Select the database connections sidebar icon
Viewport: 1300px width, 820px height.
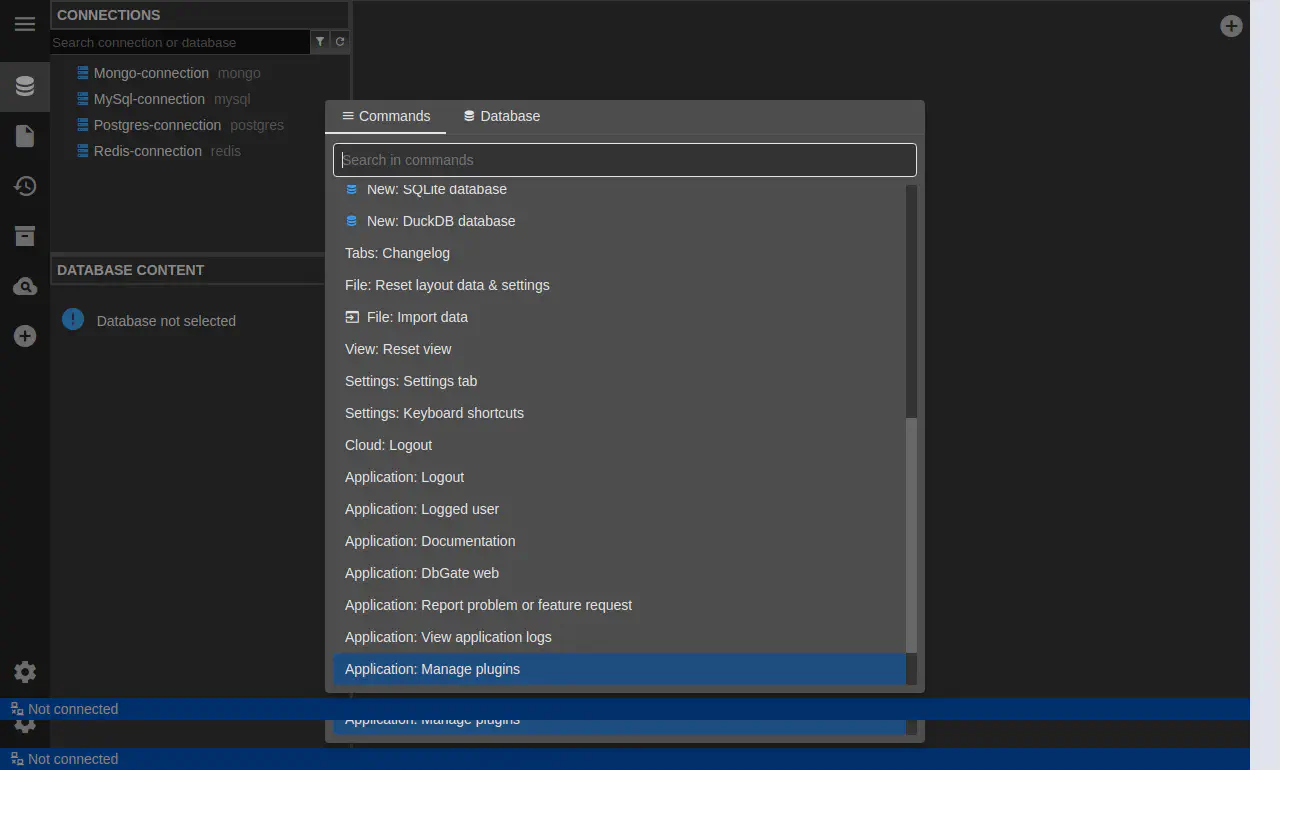pyautogui.click(x=25, y=86)
